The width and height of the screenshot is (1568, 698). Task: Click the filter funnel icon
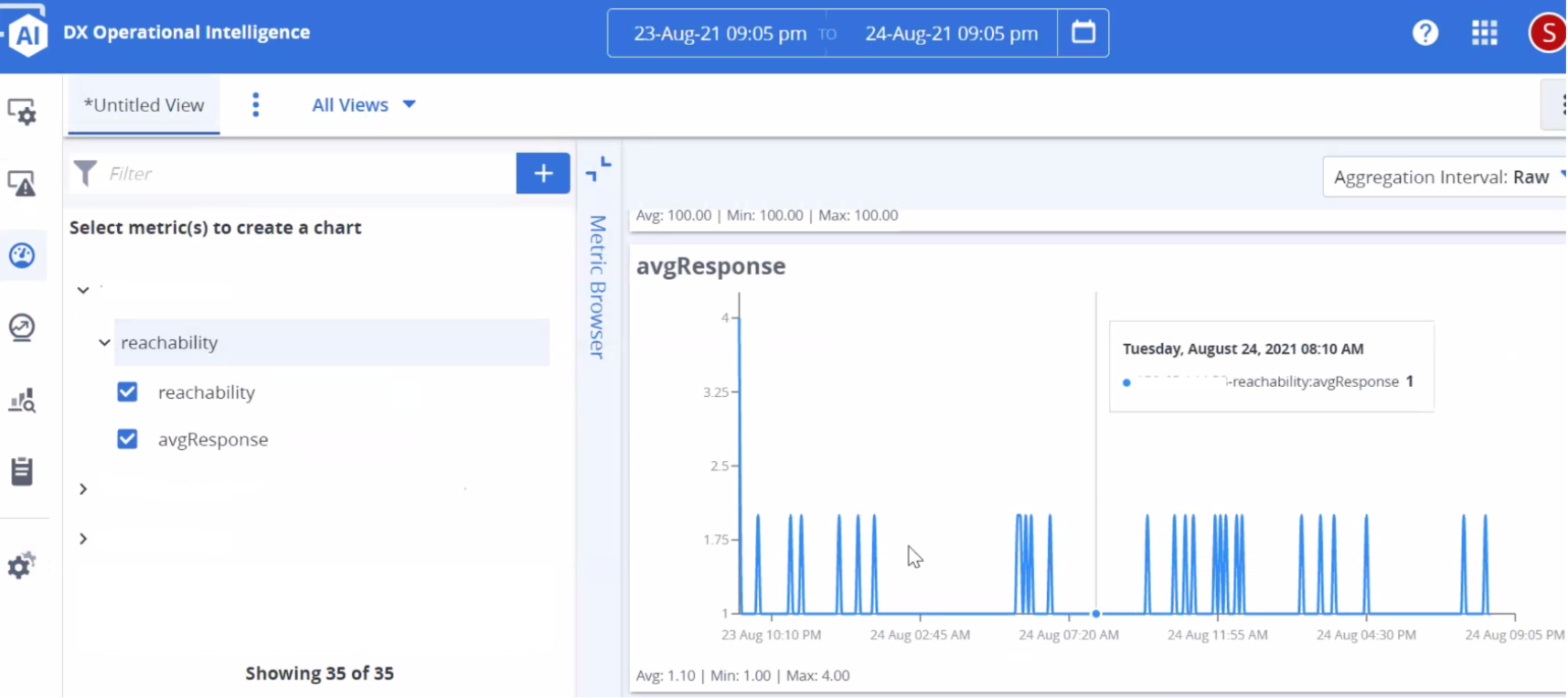click(x=85, y=173)
